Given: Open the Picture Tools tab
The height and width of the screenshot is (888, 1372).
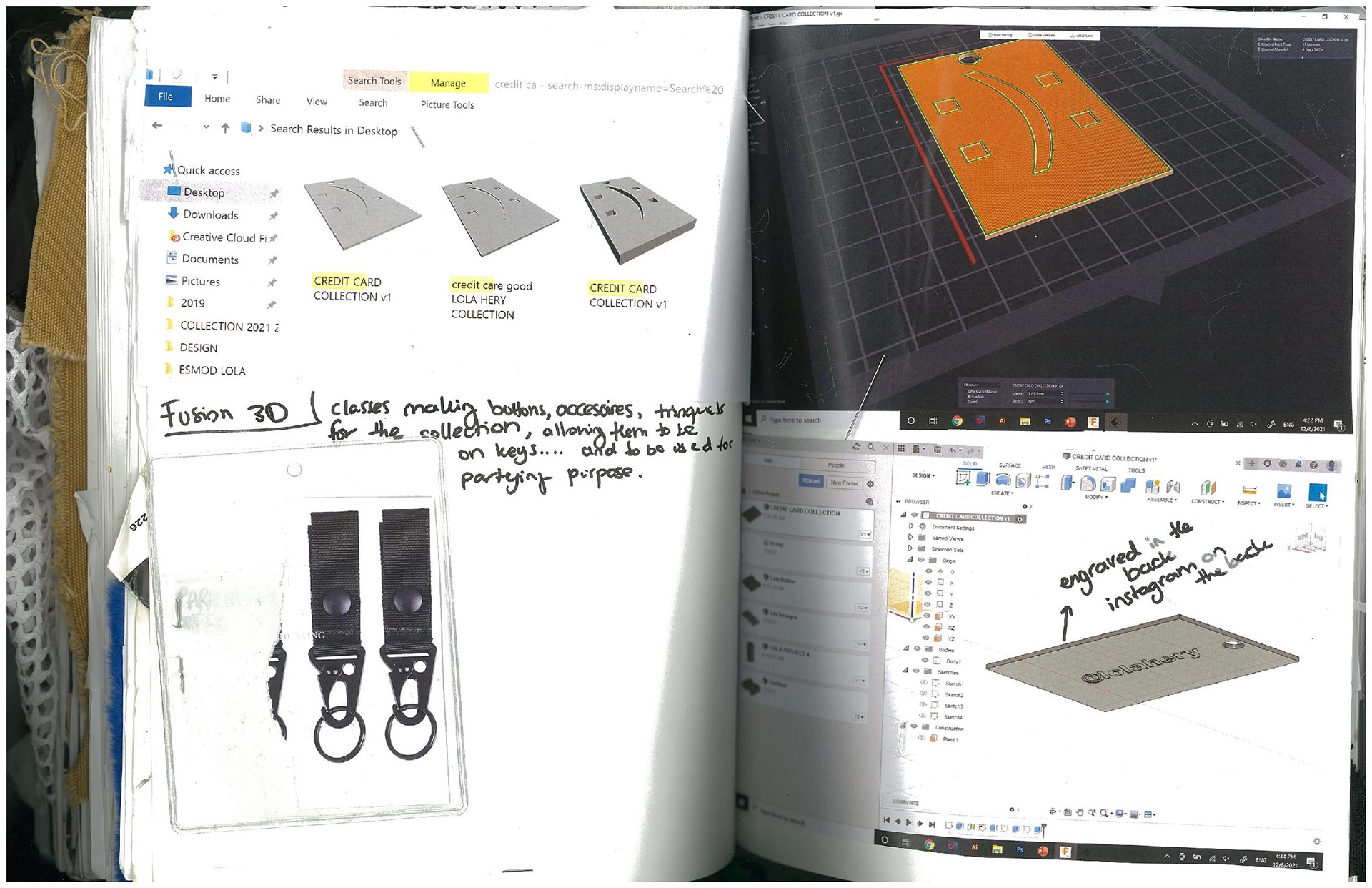Looking at the screenshot, I should pos(447,104).
